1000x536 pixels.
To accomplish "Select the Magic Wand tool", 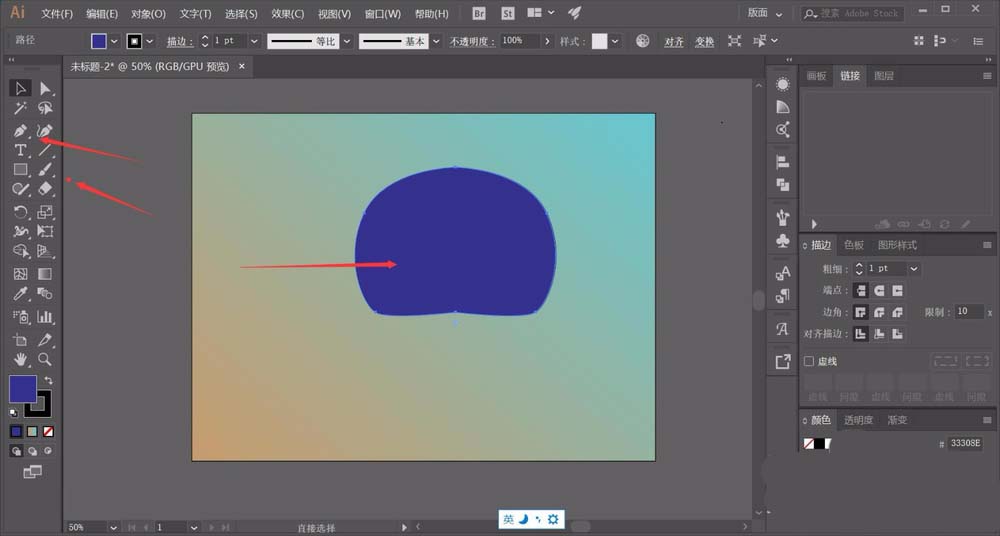I will coord(20,108).
